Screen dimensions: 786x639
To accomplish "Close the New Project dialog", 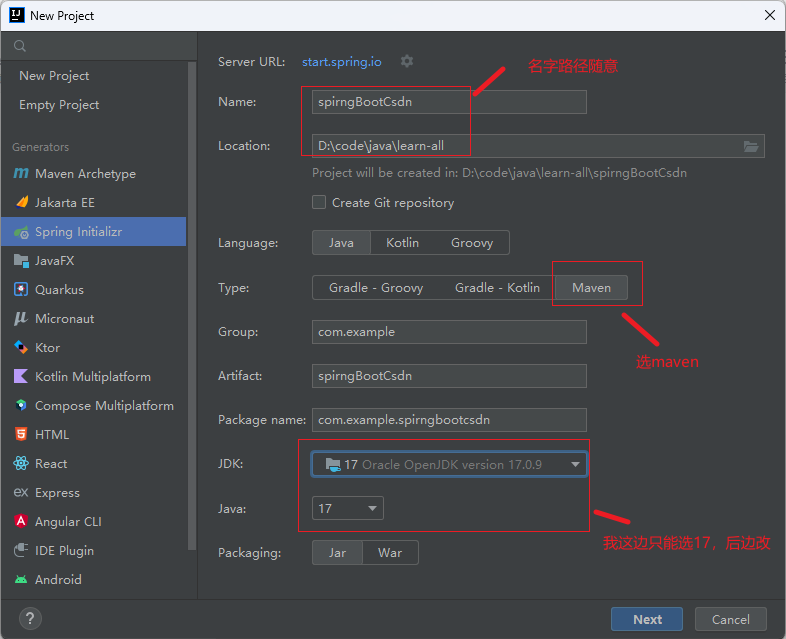I will pyautogui.click(x=769, y=16).
